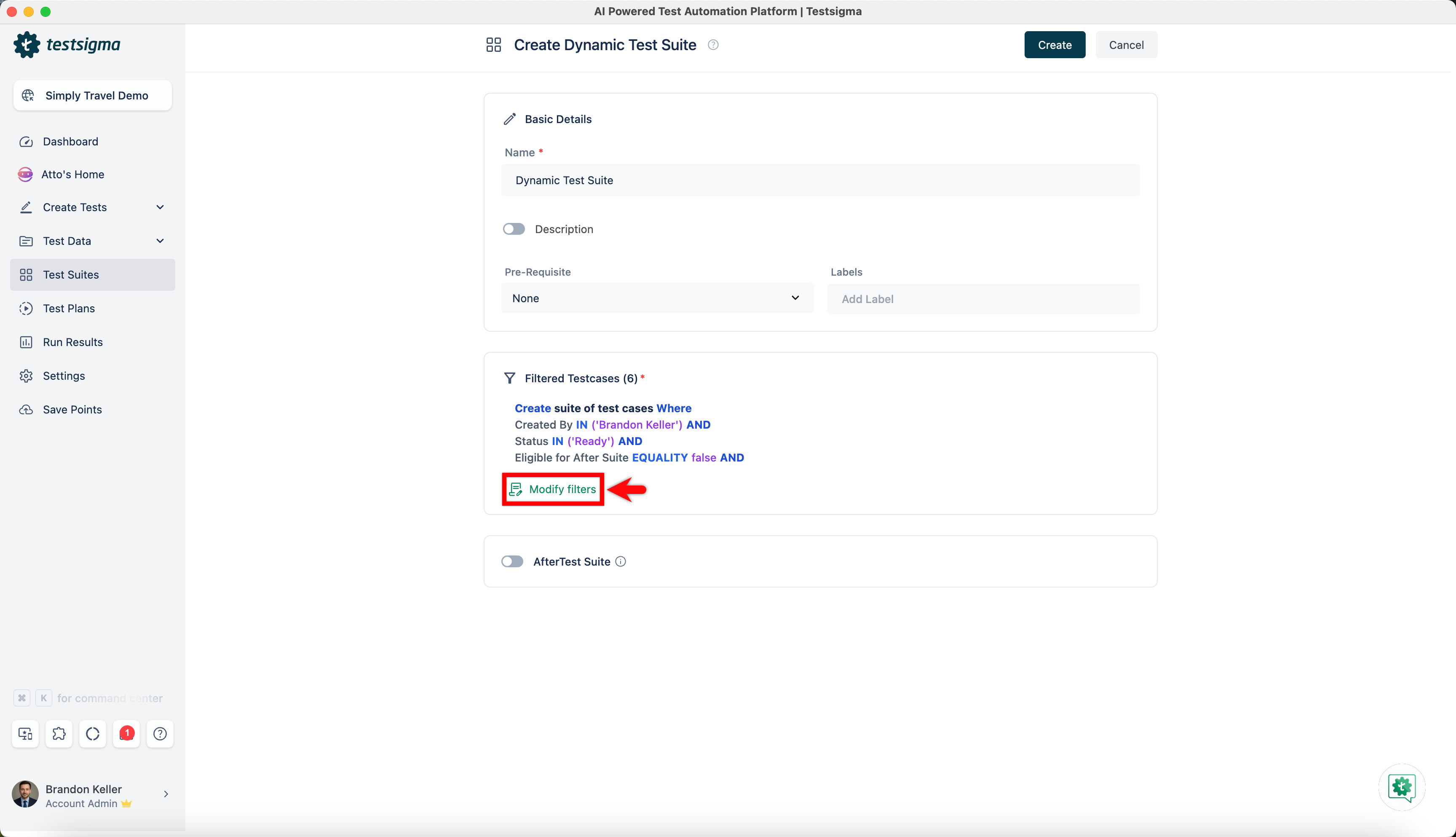This screenshot has width=1456, height=837.
Task: Enable the Description toggle
Action: click(x=514, y=229)
